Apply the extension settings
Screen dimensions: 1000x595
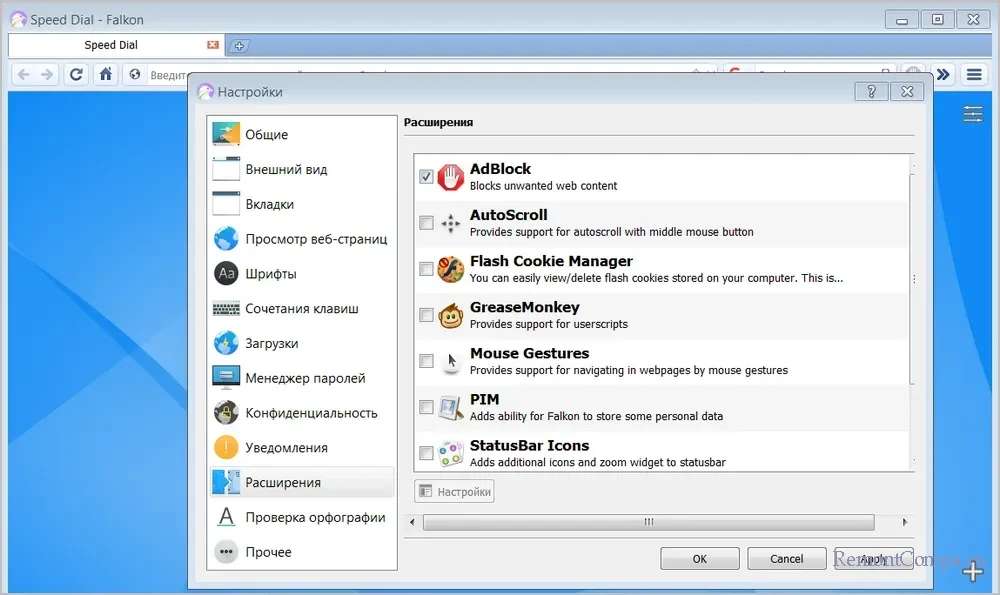[x=873, y=559]
